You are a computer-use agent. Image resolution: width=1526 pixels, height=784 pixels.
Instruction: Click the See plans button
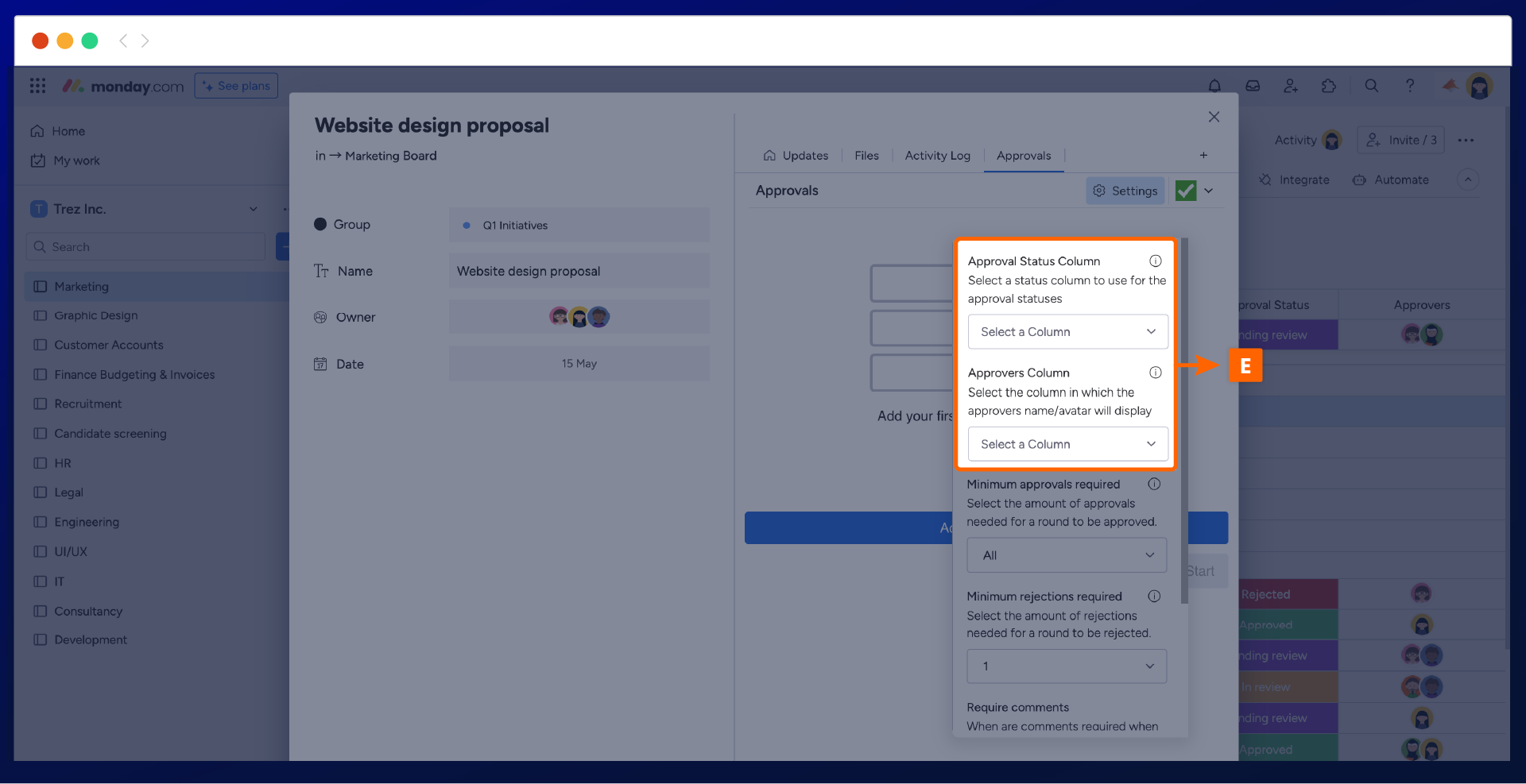236,86
